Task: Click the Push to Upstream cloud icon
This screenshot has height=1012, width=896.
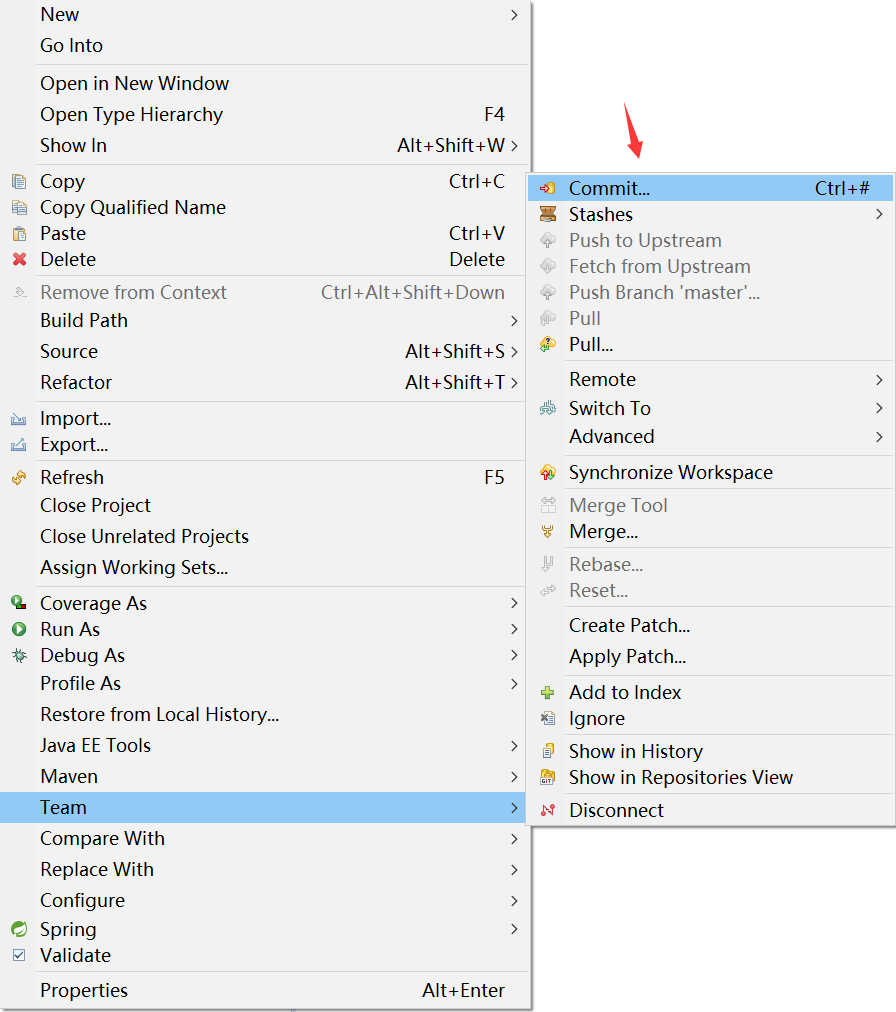Action: click(547, 241)
